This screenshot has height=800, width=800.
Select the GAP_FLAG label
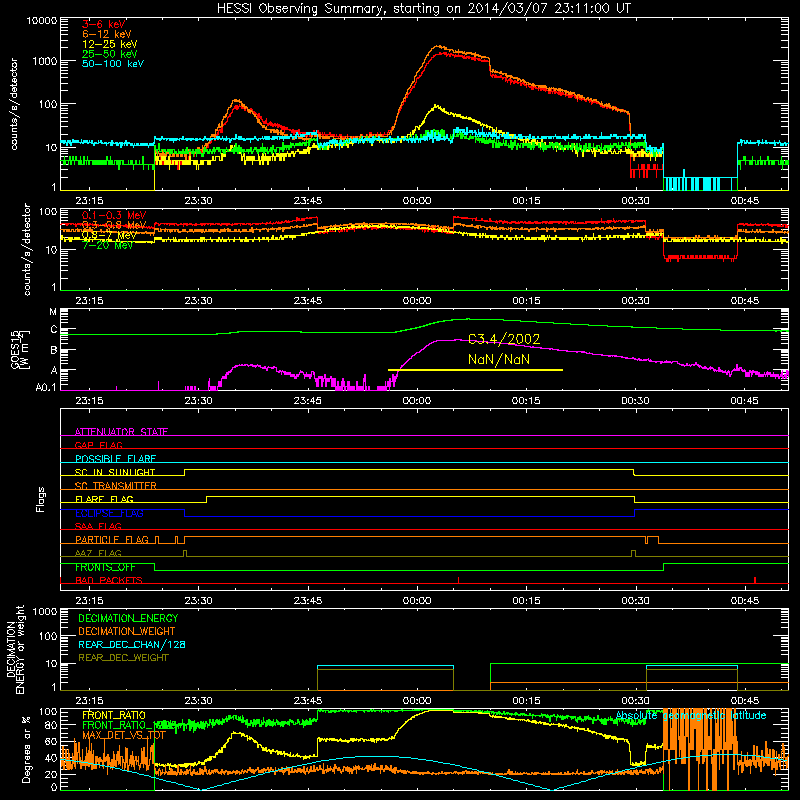coord(98,445)
